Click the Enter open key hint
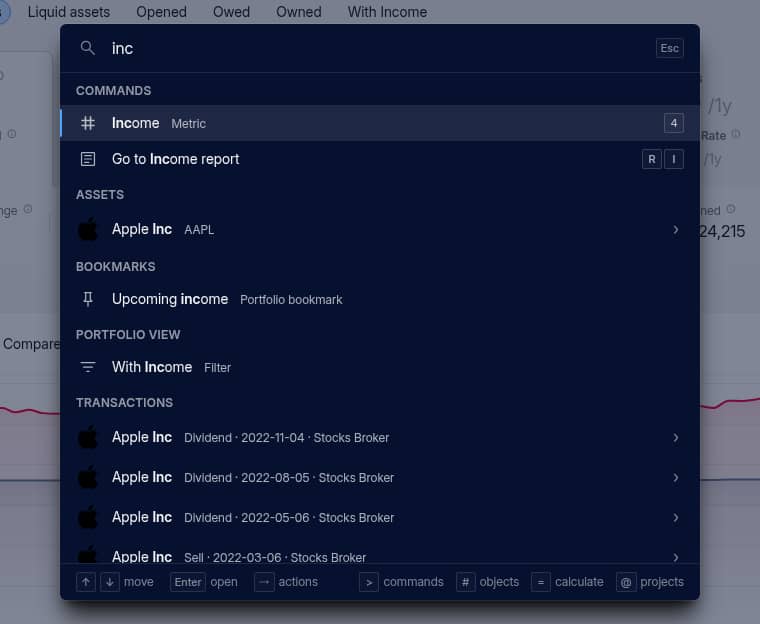Viewport: 760px width, 624px height. [x=188, y=582]
